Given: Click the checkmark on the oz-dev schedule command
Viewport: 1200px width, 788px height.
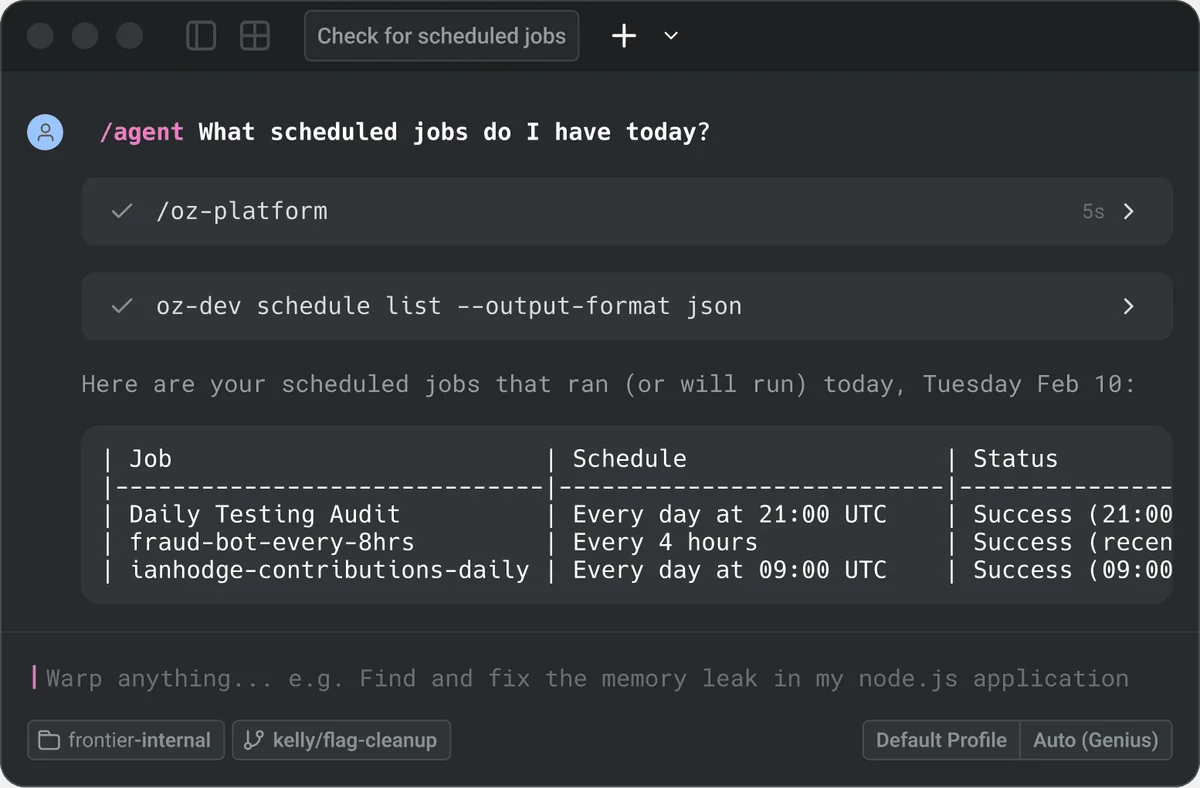Looking at the screenshot, I should (x=121, y=306).
